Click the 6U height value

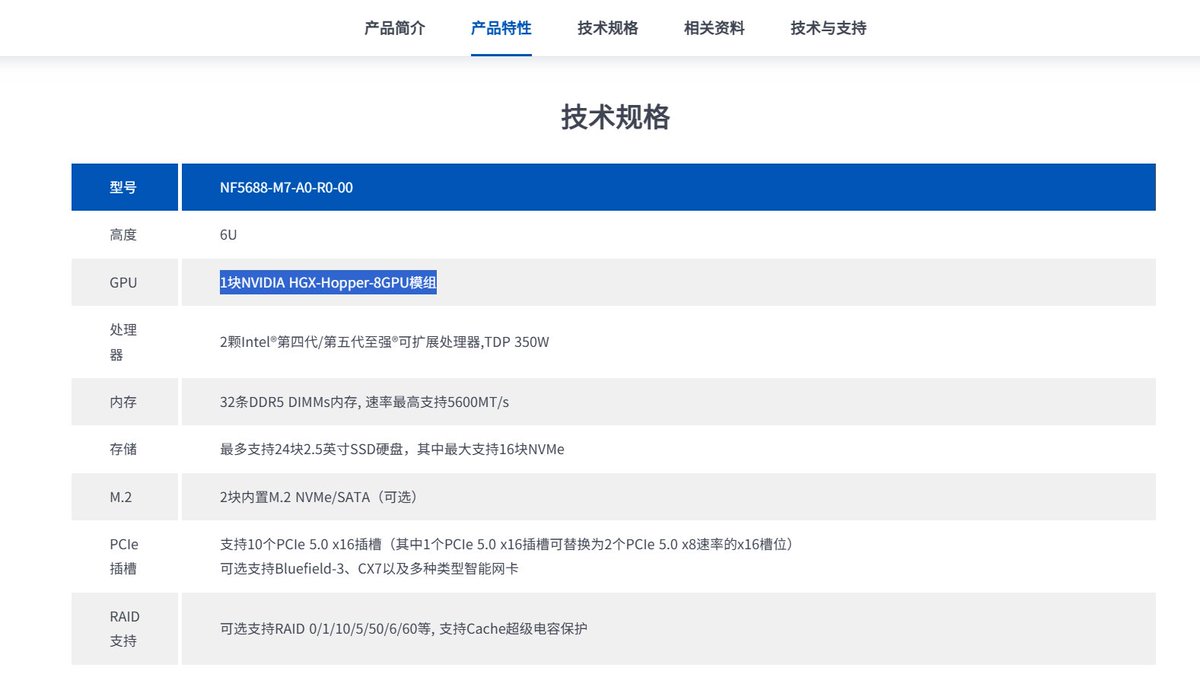click(228, 235)
